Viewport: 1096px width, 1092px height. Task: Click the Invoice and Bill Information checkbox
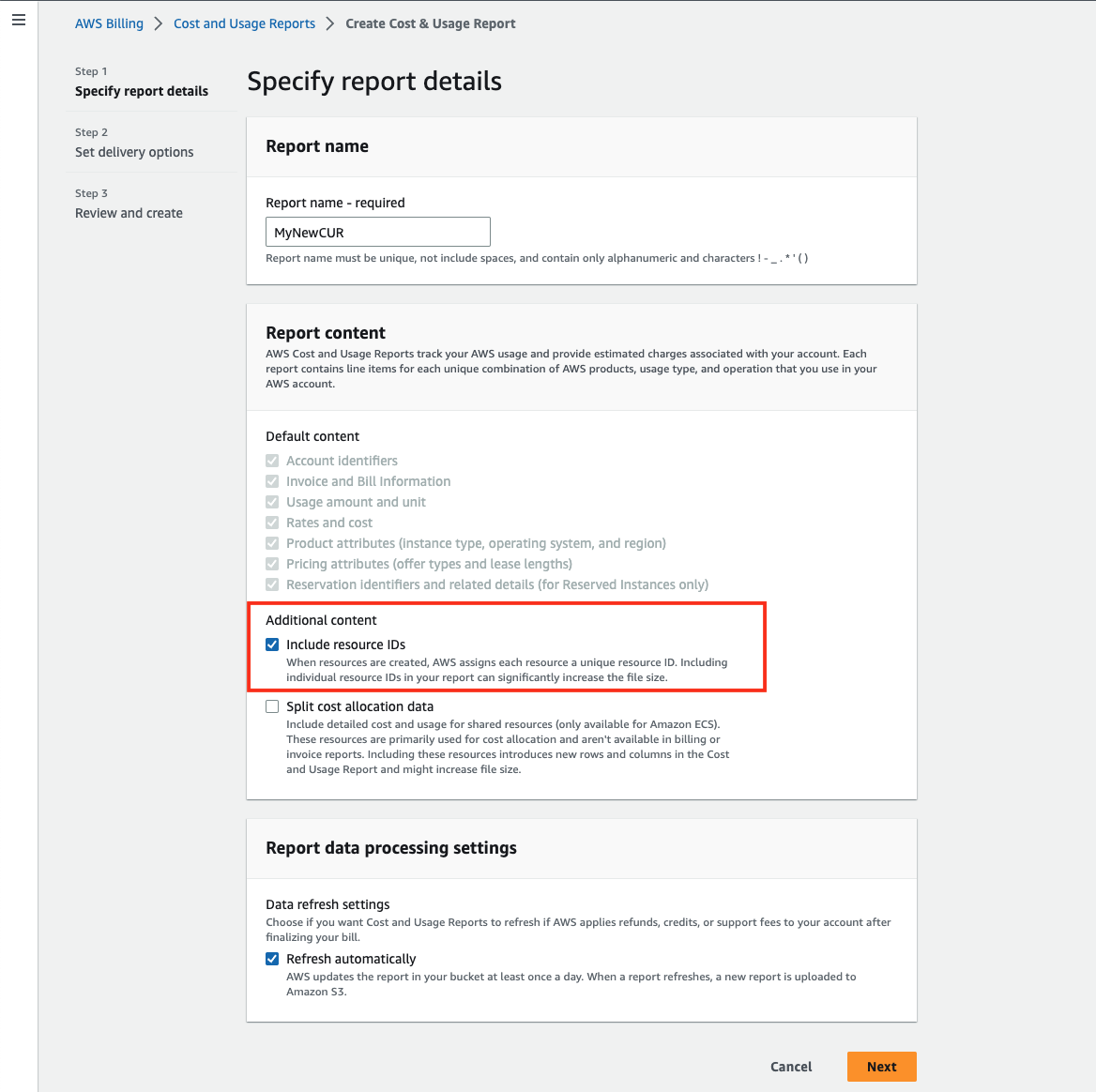[272, 481]
